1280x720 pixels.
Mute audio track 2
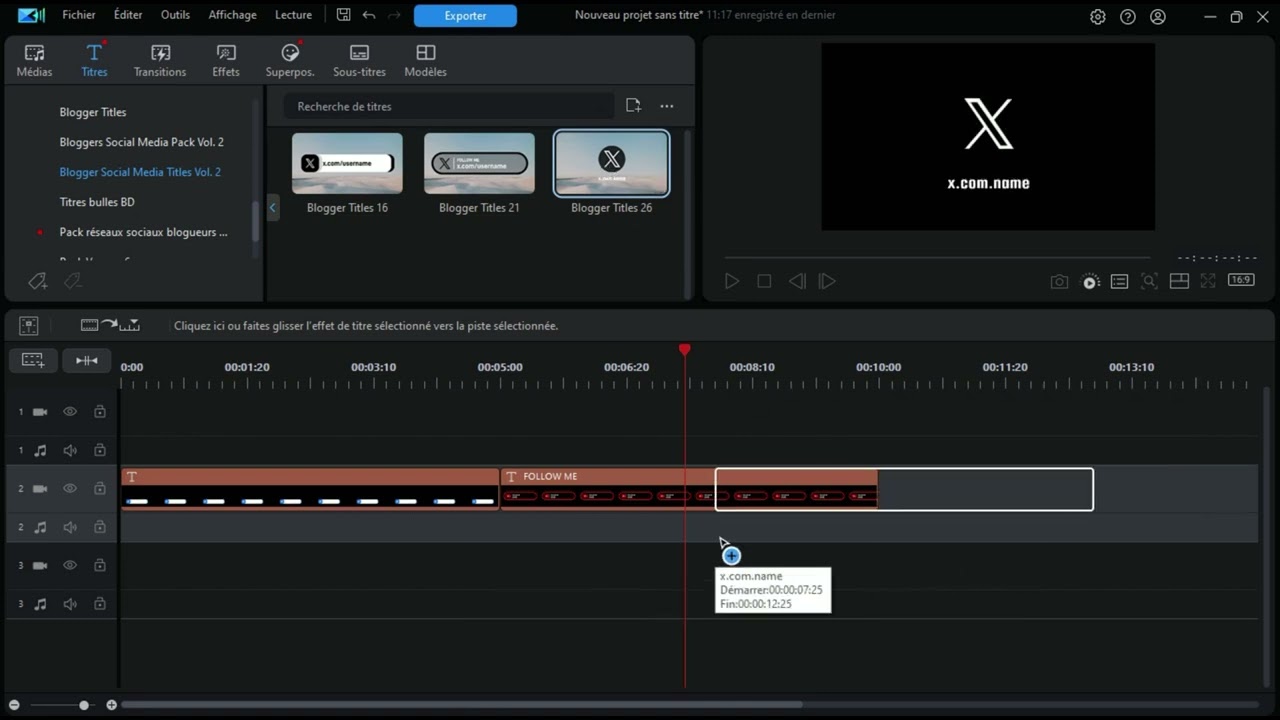70,527
